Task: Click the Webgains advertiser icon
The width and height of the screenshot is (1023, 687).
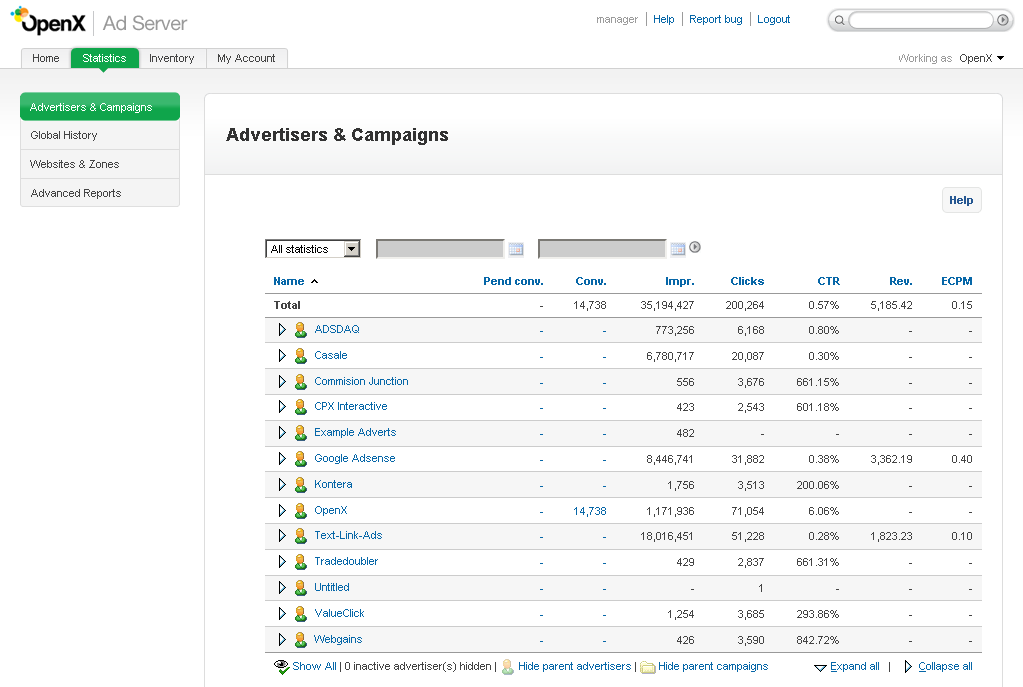Action: pyautogui.click(x=300, y=640)
